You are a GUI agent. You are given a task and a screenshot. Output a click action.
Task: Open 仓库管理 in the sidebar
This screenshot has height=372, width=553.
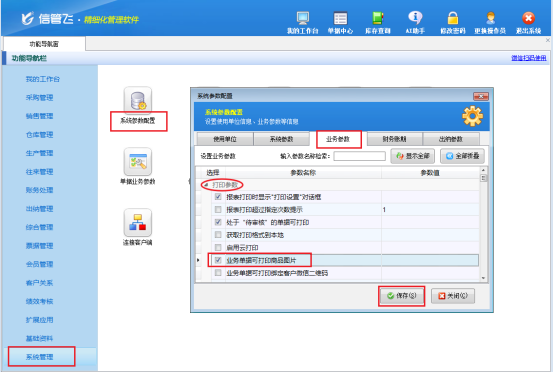pyautogui.click(x=39, y=135)
